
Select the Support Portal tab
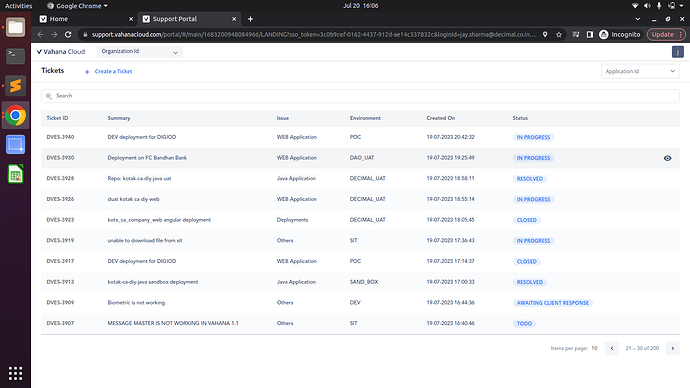click(190, 19)
